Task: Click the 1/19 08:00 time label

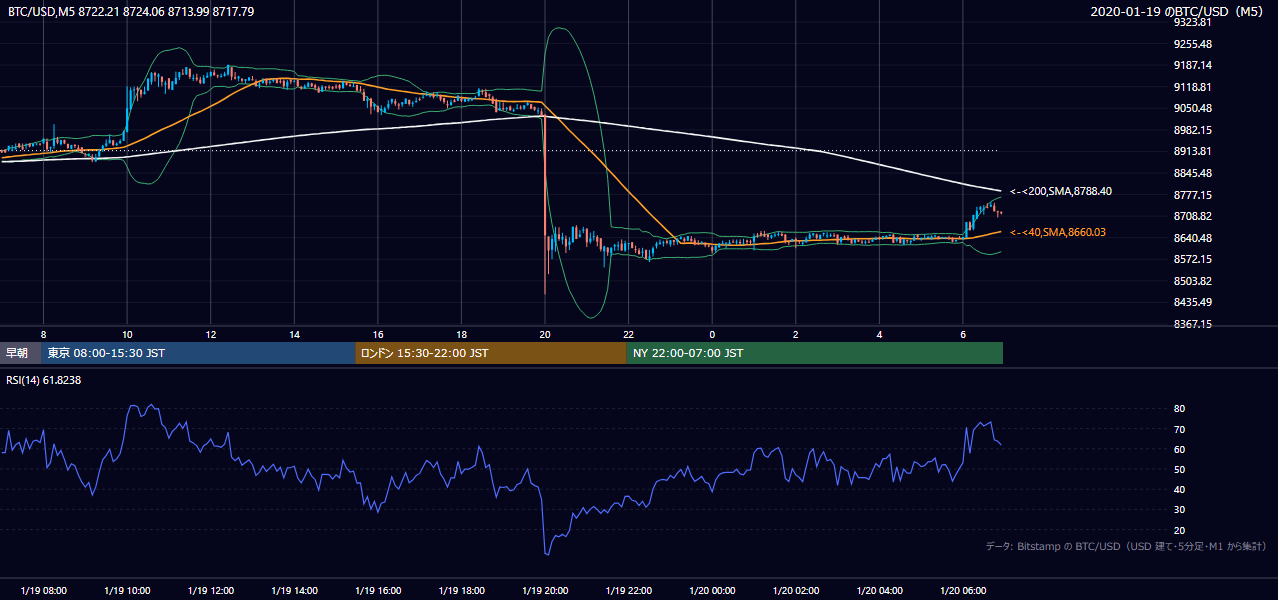Action: (x=43, y=591)
